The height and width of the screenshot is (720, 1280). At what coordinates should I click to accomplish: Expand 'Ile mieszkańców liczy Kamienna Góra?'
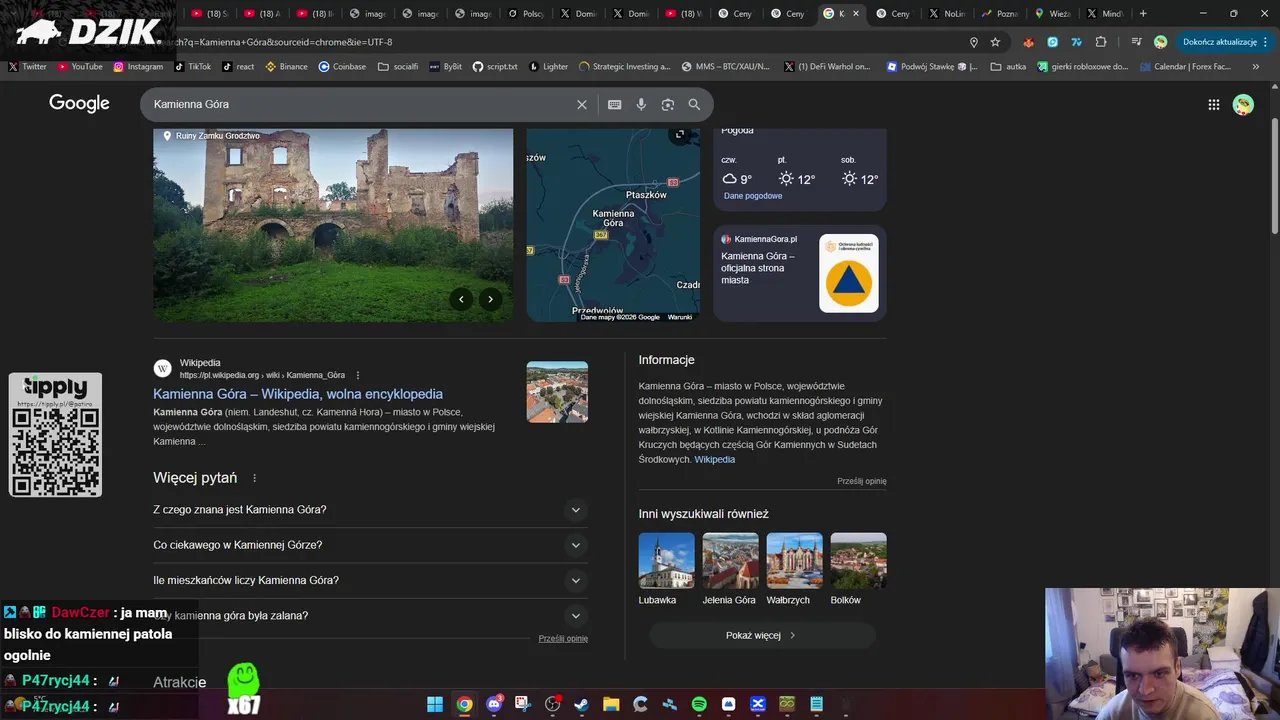point(368,580)
